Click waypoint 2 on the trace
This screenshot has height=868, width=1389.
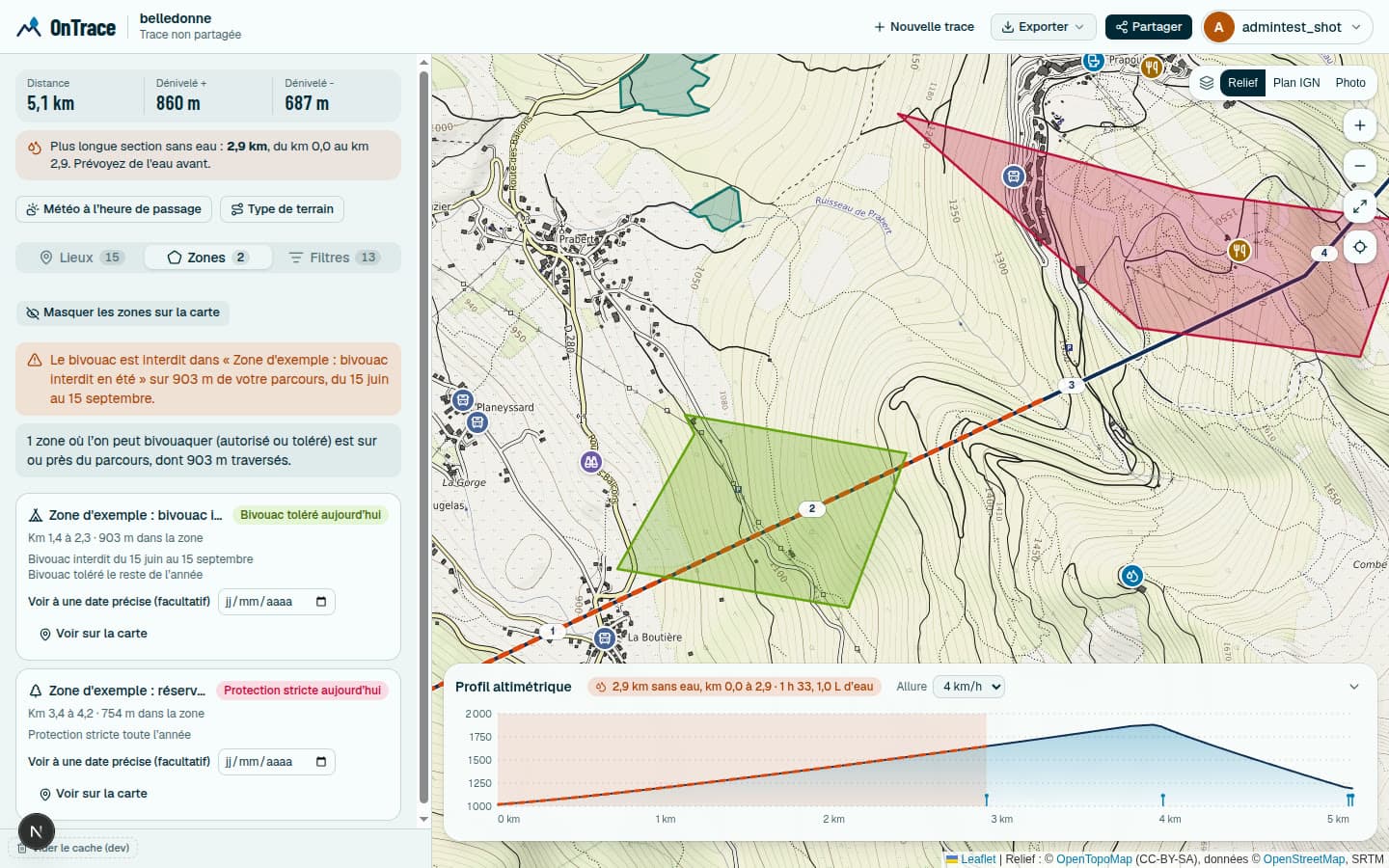(812, 508)
